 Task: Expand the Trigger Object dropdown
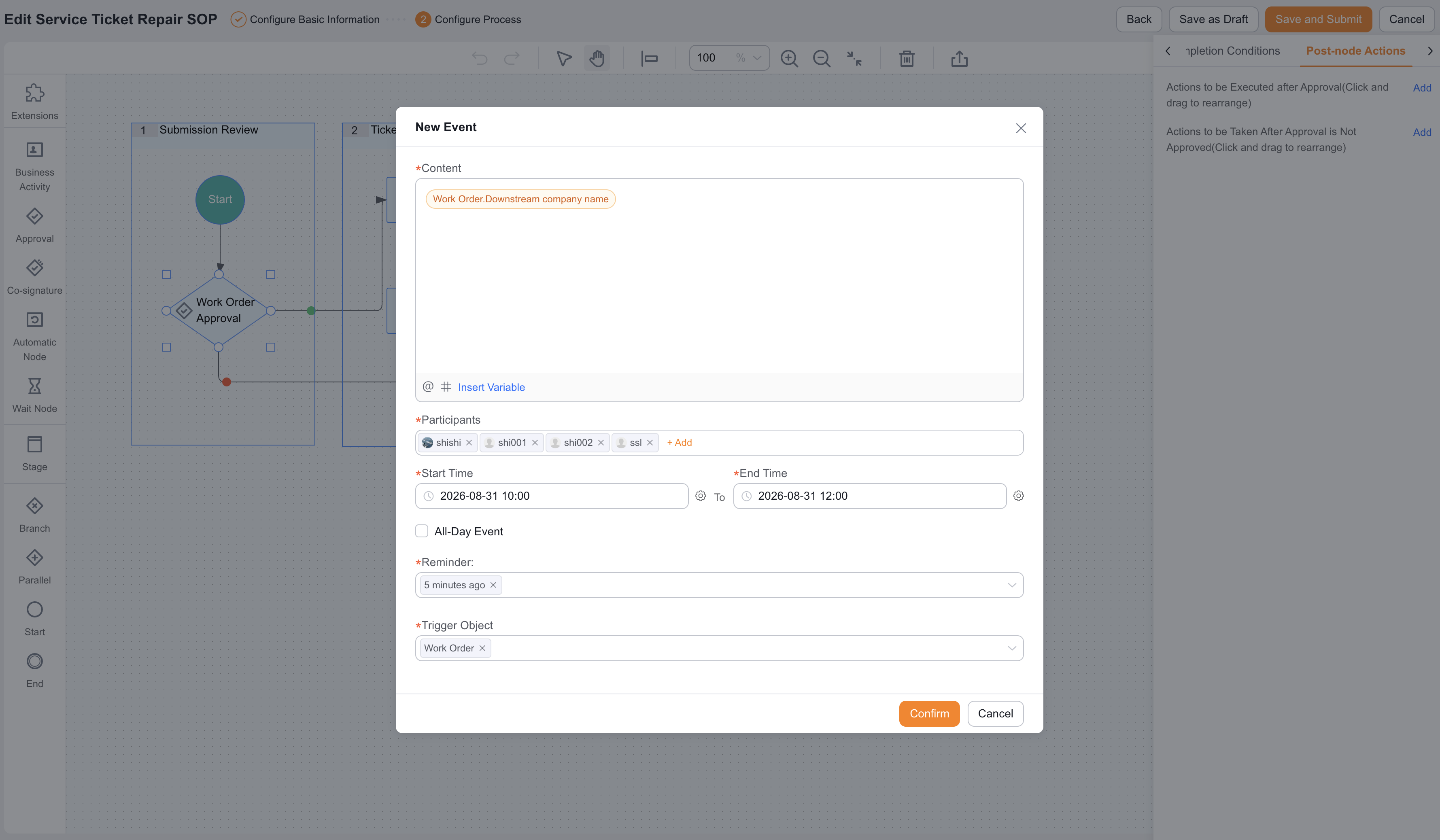tap(1011, 648)
